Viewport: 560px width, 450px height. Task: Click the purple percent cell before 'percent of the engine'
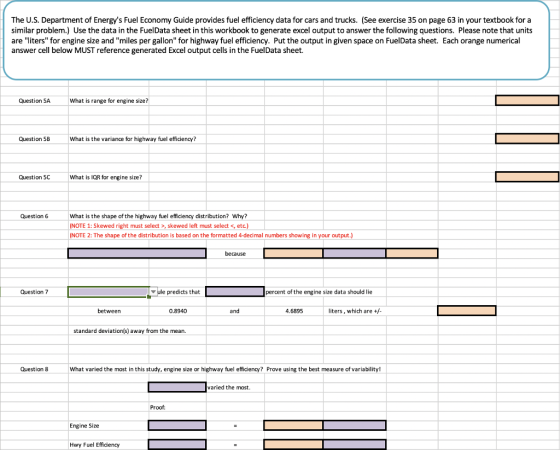[x=235, y=292]
